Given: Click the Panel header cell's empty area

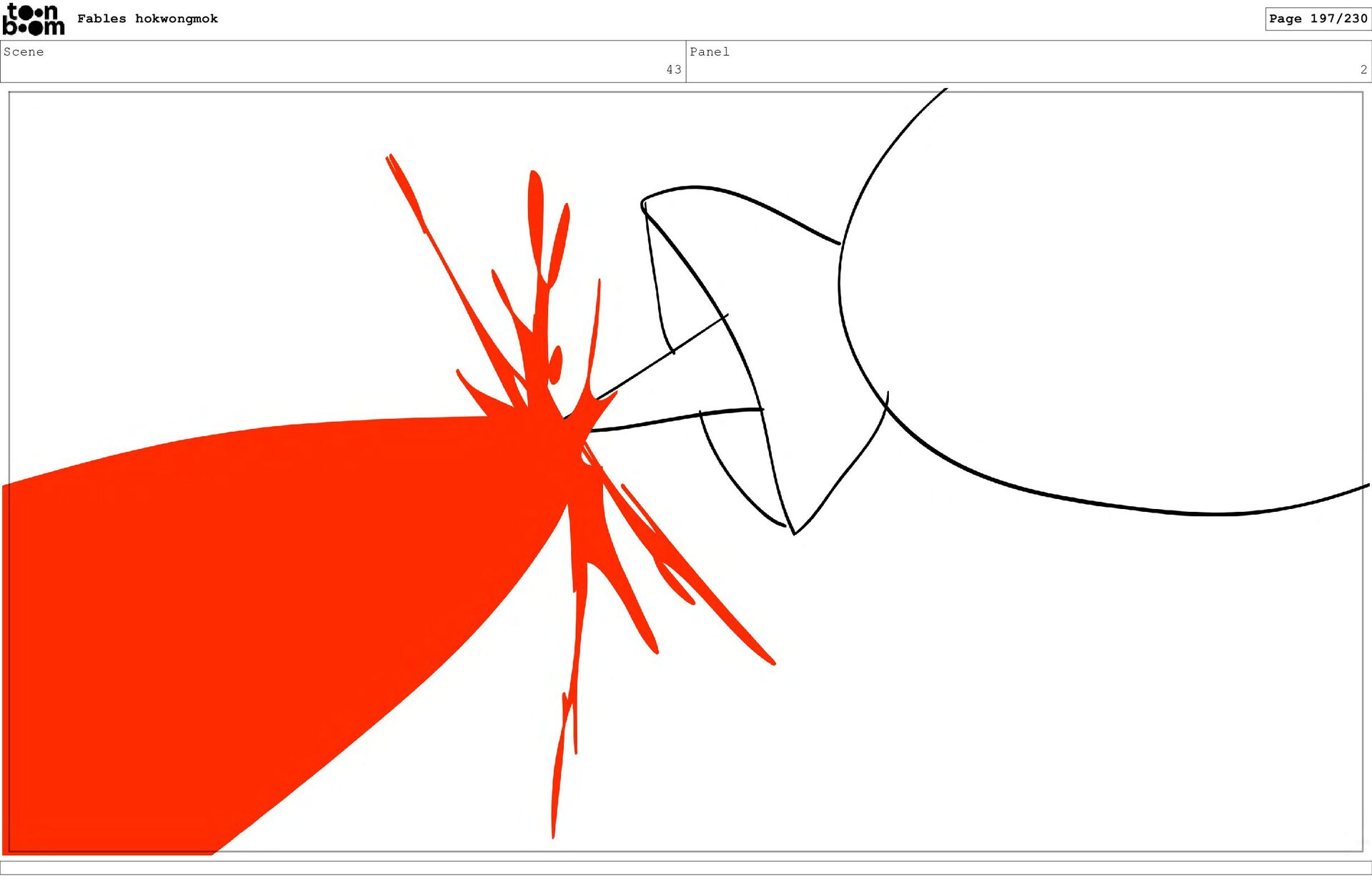Looking at the screenshot, I should point(1029,61).
